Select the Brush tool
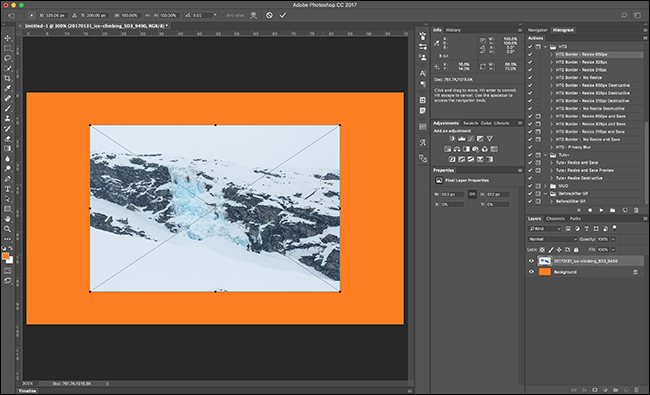Image resolution: width=650 pixels, height=395 pixels. [7, 109]
